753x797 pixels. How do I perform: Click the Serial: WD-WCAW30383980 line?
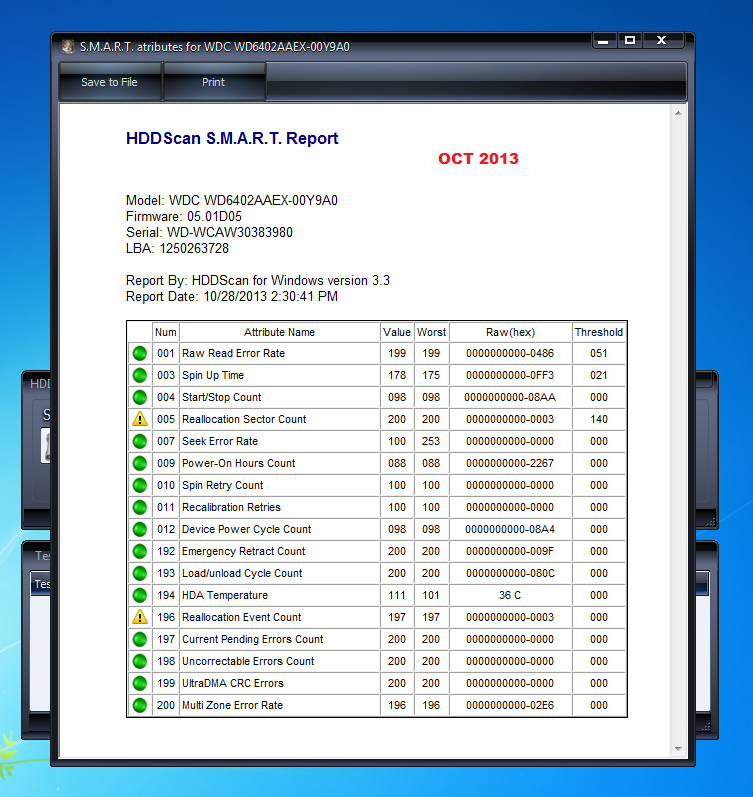click(x=209, y=232)
